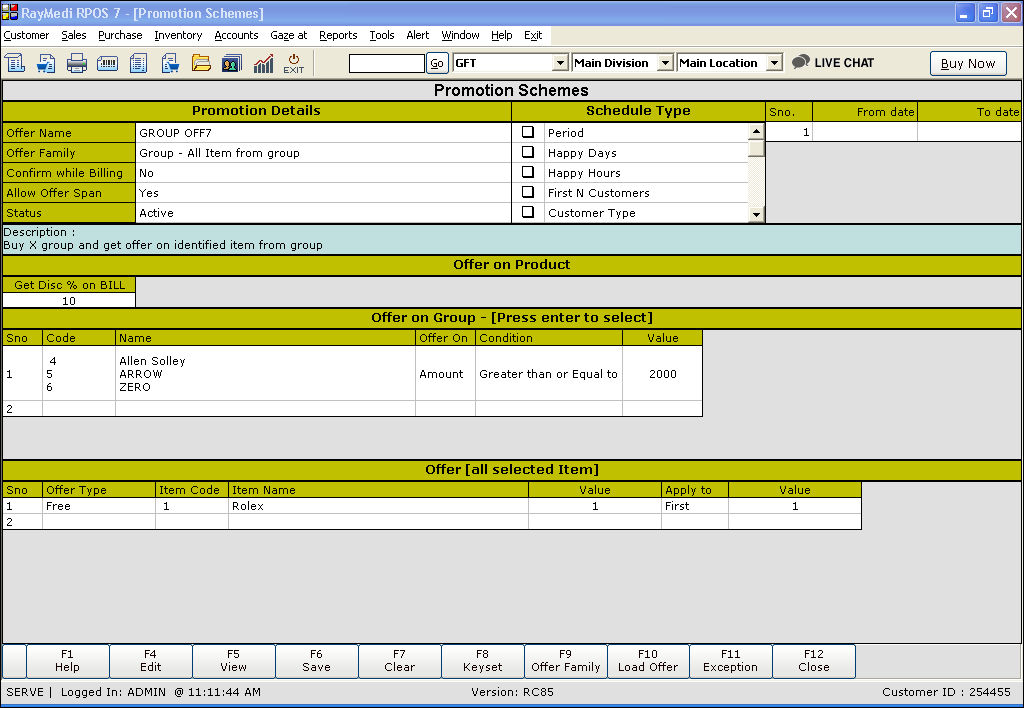Check the Customer Type schedule checkbox
1024x708 pixels.
point(528,212)
